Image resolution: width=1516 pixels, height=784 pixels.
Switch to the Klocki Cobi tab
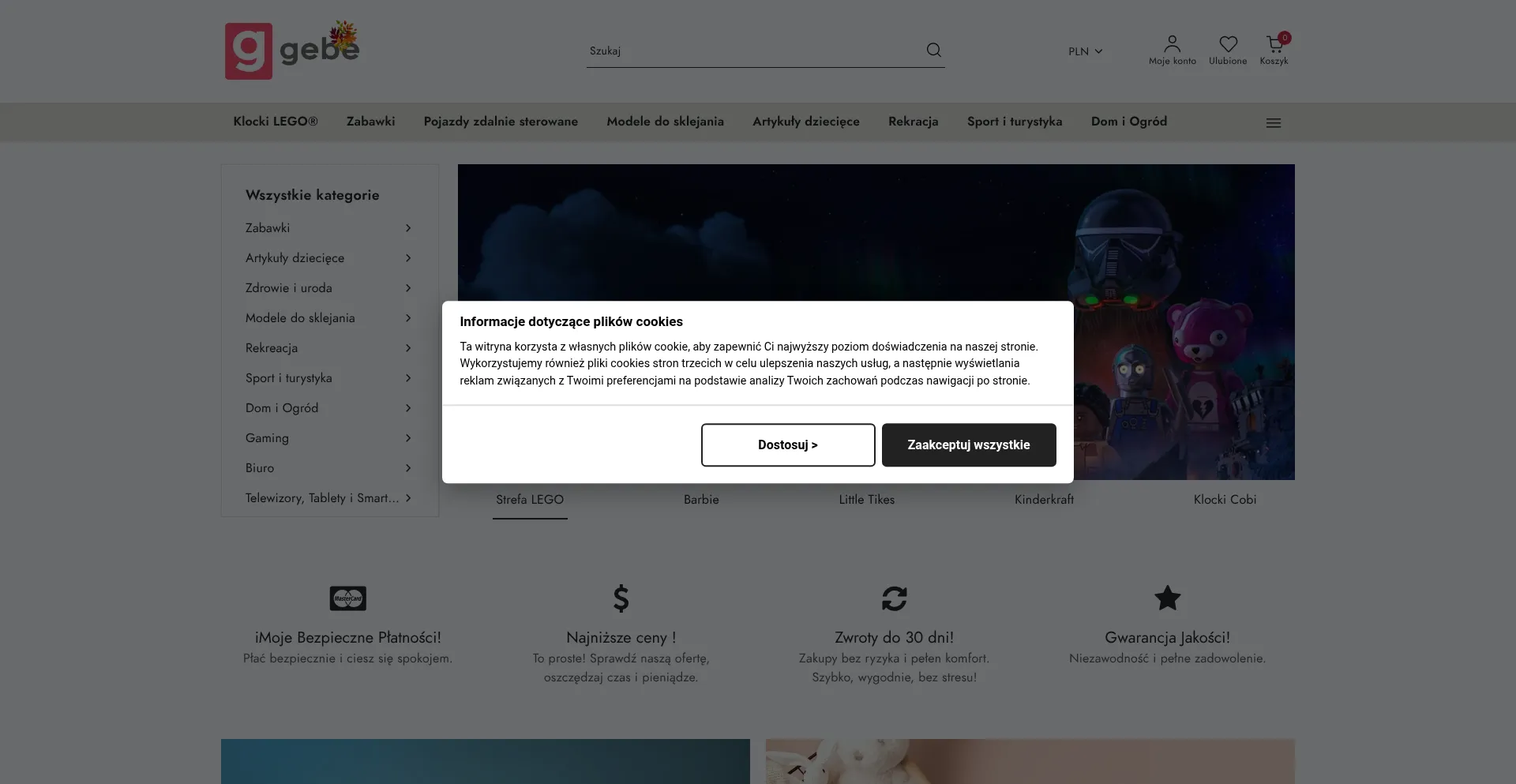click(x=1224, y=500)
